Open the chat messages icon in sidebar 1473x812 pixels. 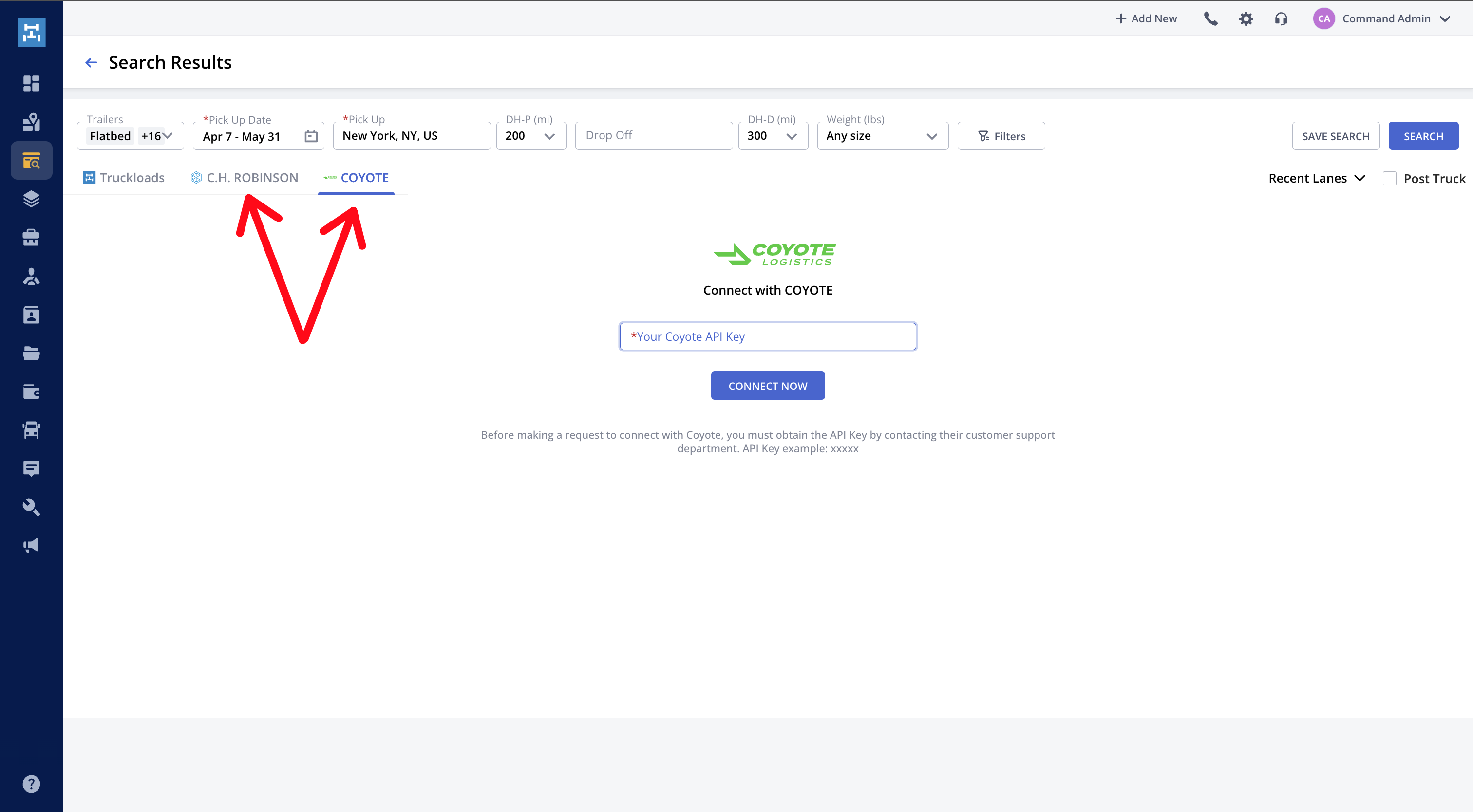(x=32, y=469)
